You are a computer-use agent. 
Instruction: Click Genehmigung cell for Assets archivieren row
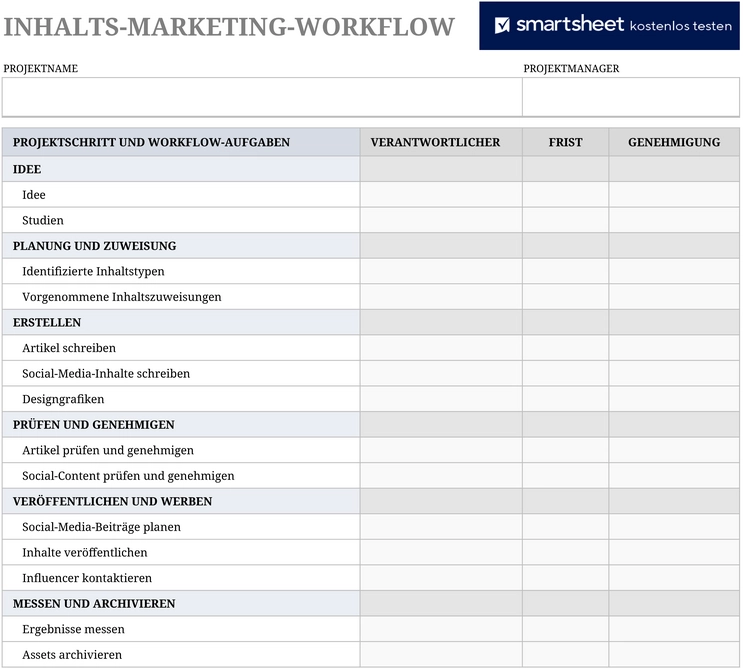click(674, 655)
